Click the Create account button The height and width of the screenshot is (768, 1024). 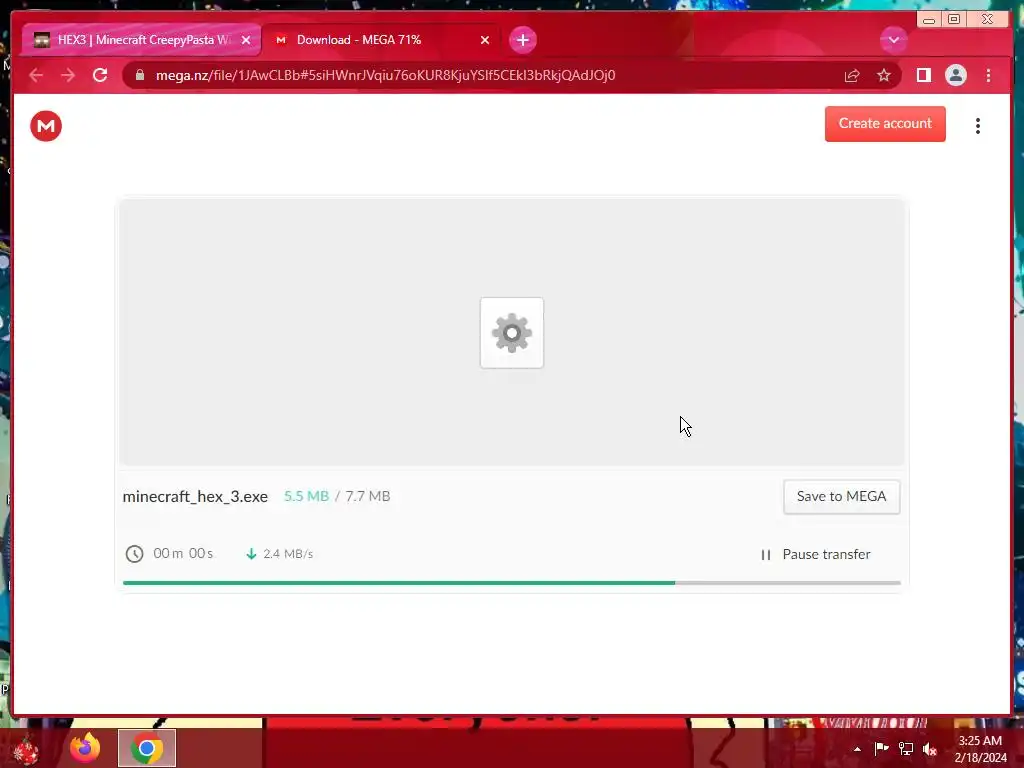tap(885, 123)
